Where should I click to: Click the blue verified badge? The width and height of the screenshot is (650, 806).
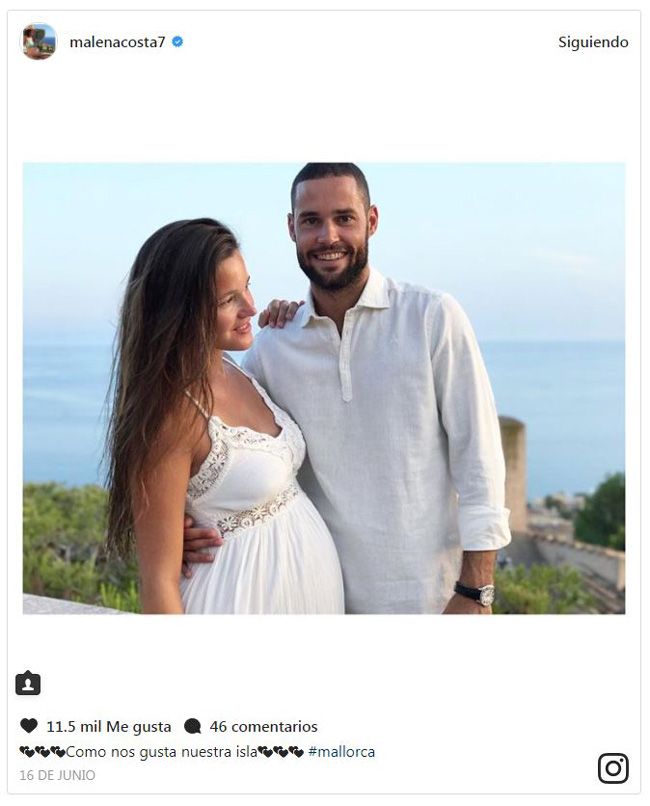pos(178,42)
